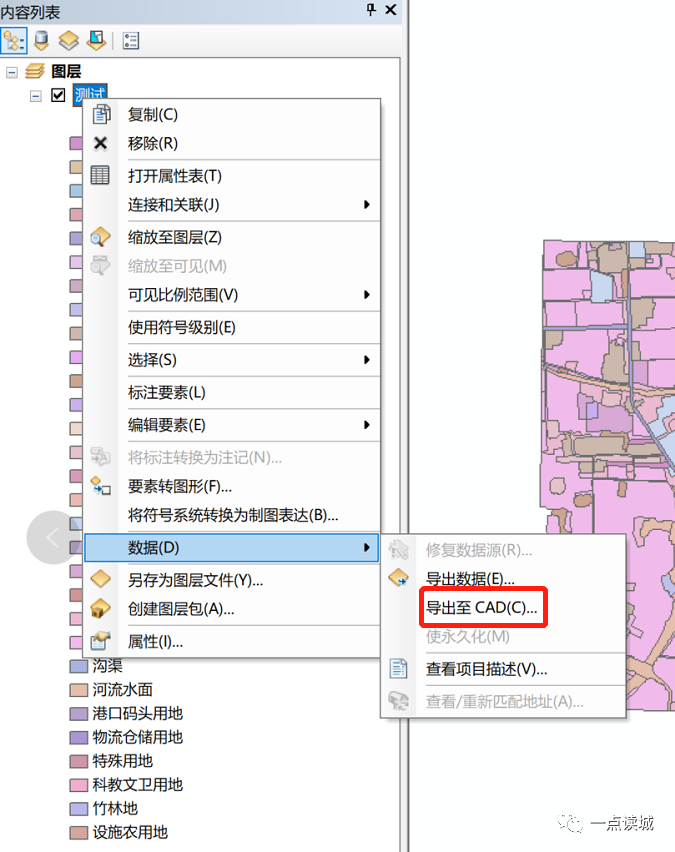Click the 要素转图形 convert icon
The image size is (675, 852).
[x=101, y=486]
